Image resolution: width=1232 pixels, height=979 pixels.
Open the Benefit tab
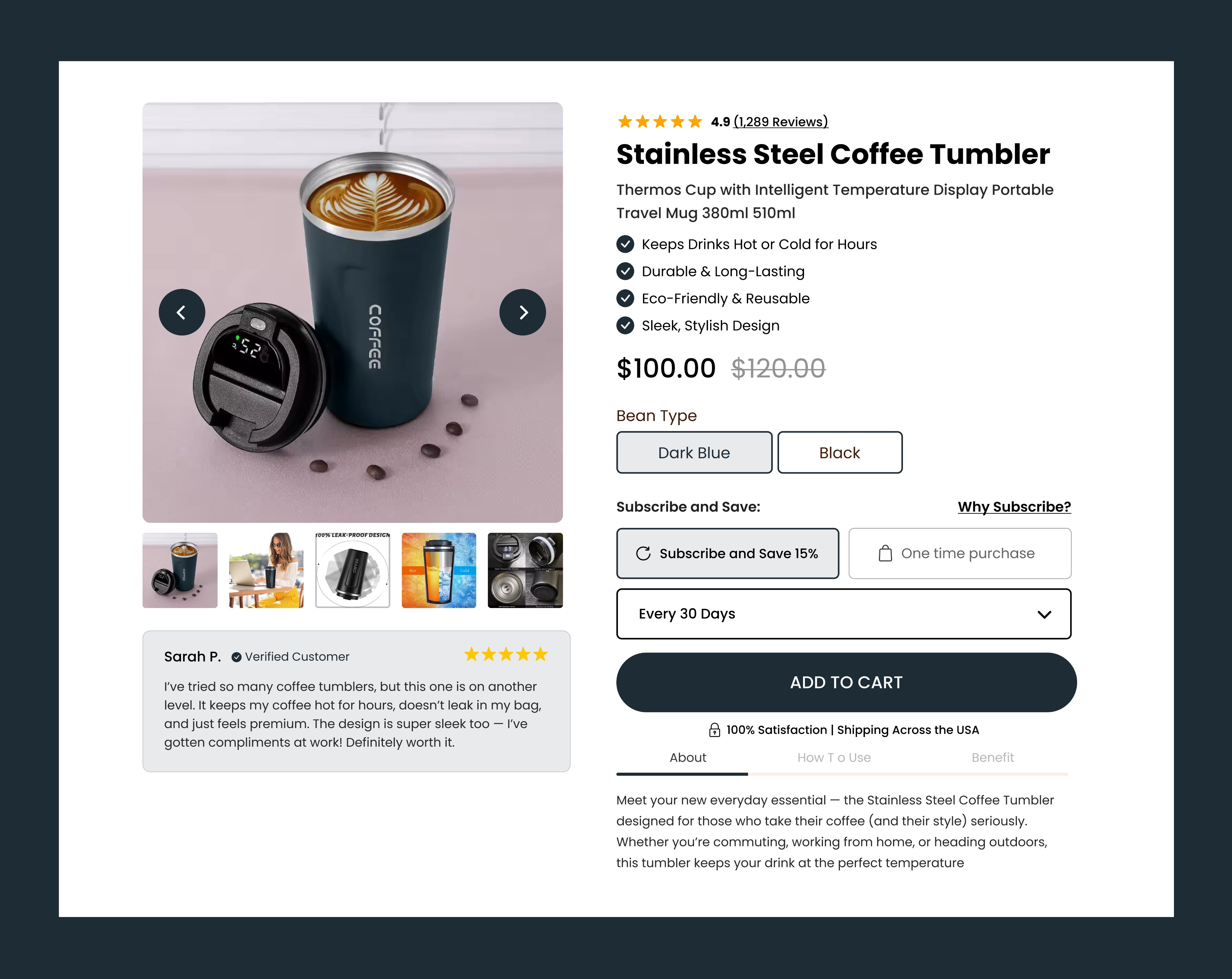tap(993, 757)
